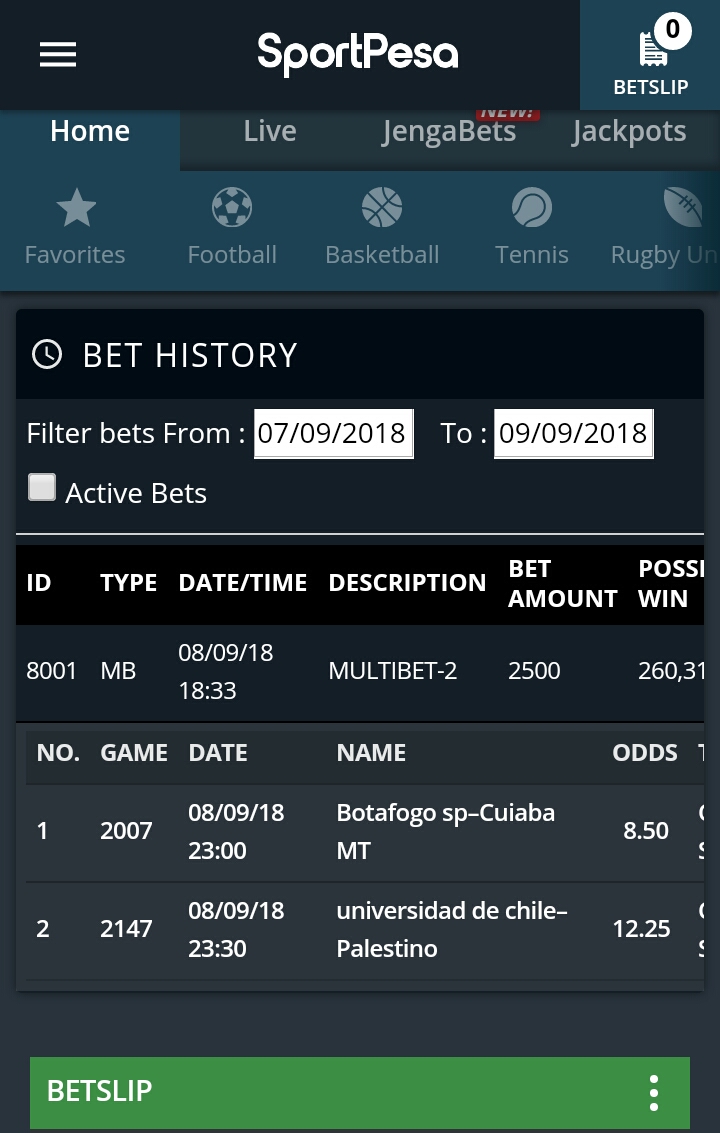This screenshot has height=1133, width=720.
Task: Open the JengaBets tab
Action: point(449,132)
